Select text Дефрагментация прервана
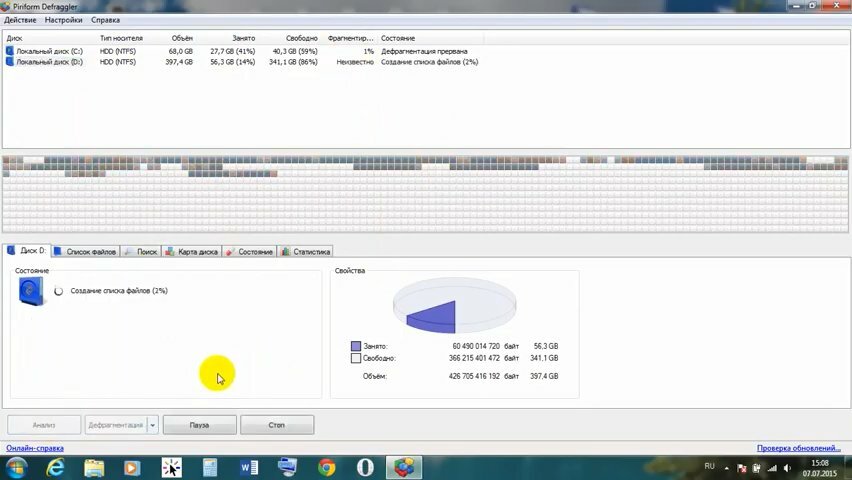The height and width of the screenshot is (480, 852). pyautogui.click(x=424, y=51)
